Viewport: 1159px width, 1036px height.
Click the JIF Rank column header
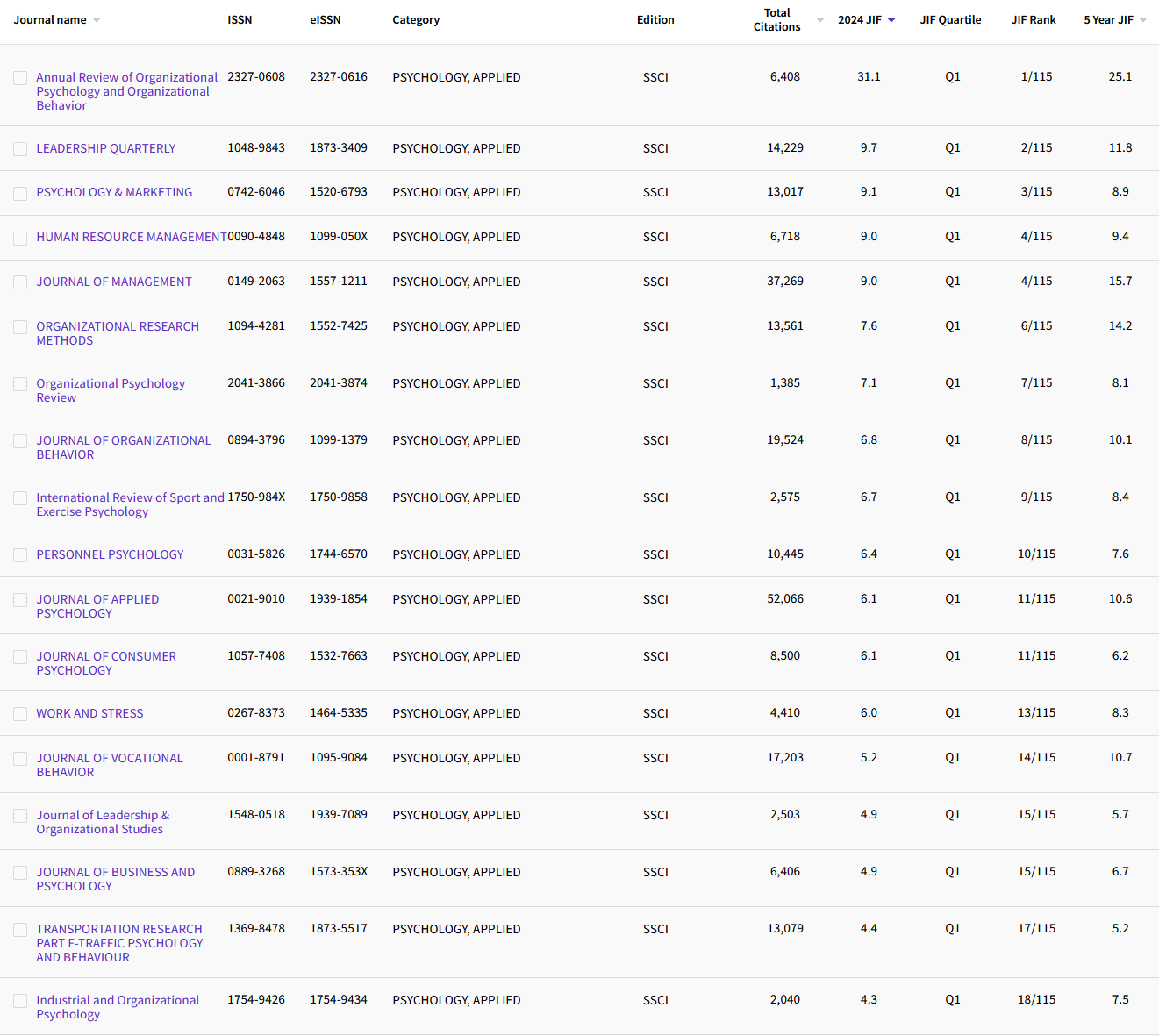click(1034, 20)
